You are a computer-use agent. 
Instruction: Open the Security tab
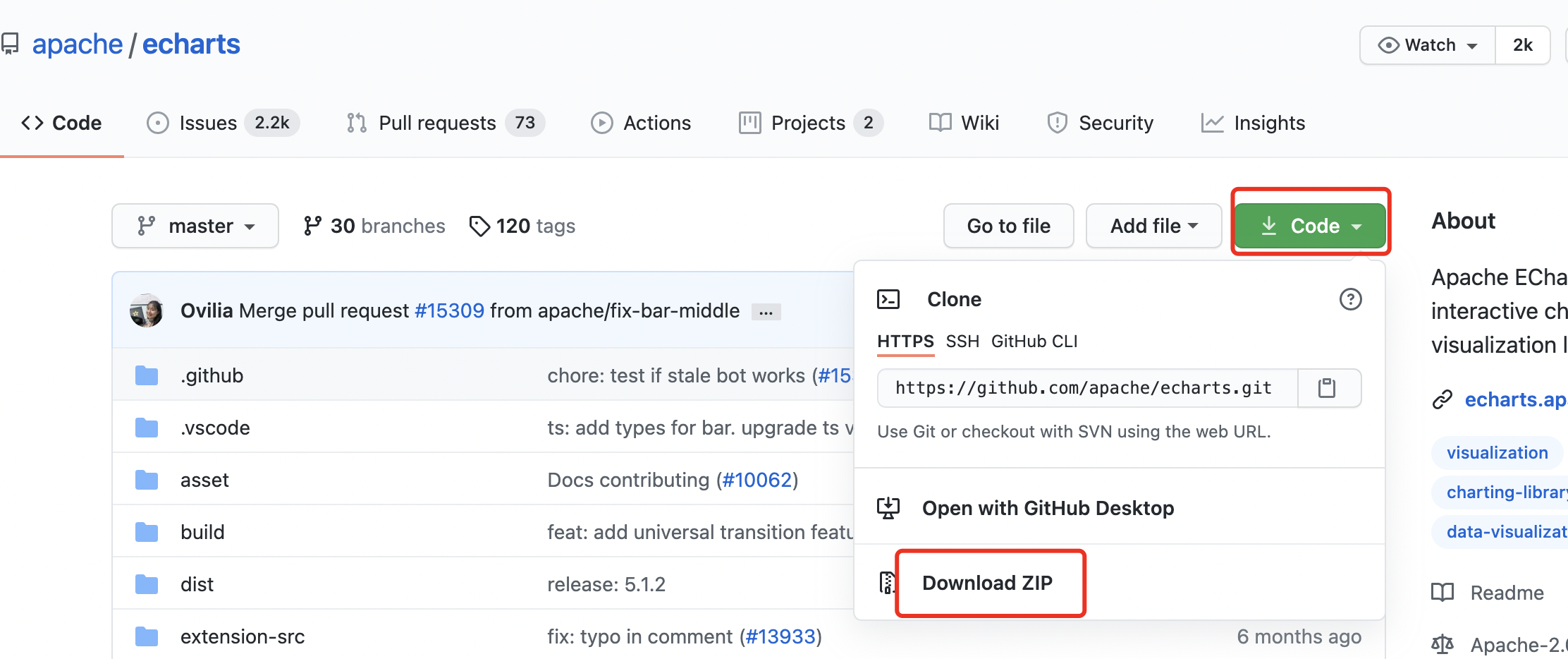pyautogui.click(x=1100, y=123)
